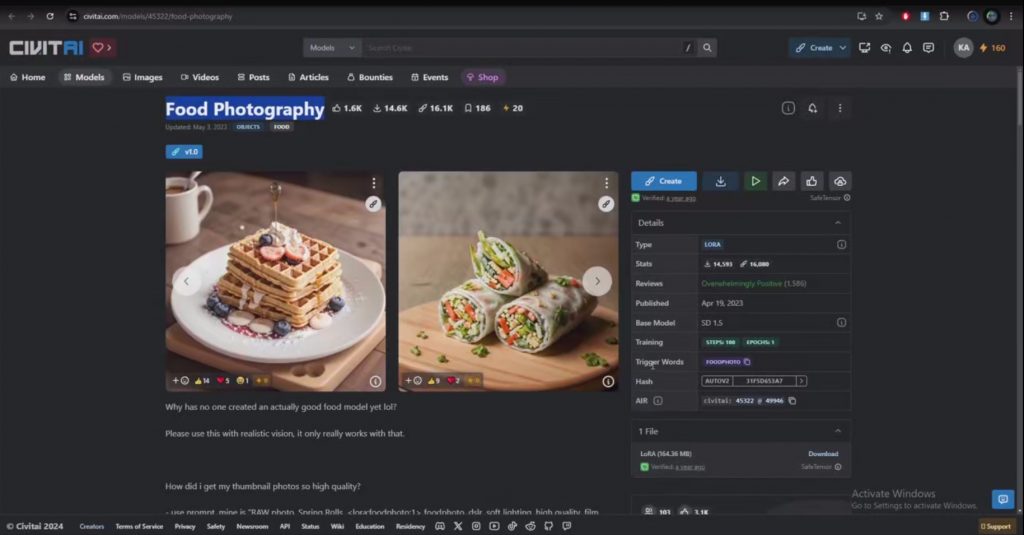This screenshot has height=535, width=1024.
Task: Click the cloud upload/download button
Action: [x=840, y=182]
